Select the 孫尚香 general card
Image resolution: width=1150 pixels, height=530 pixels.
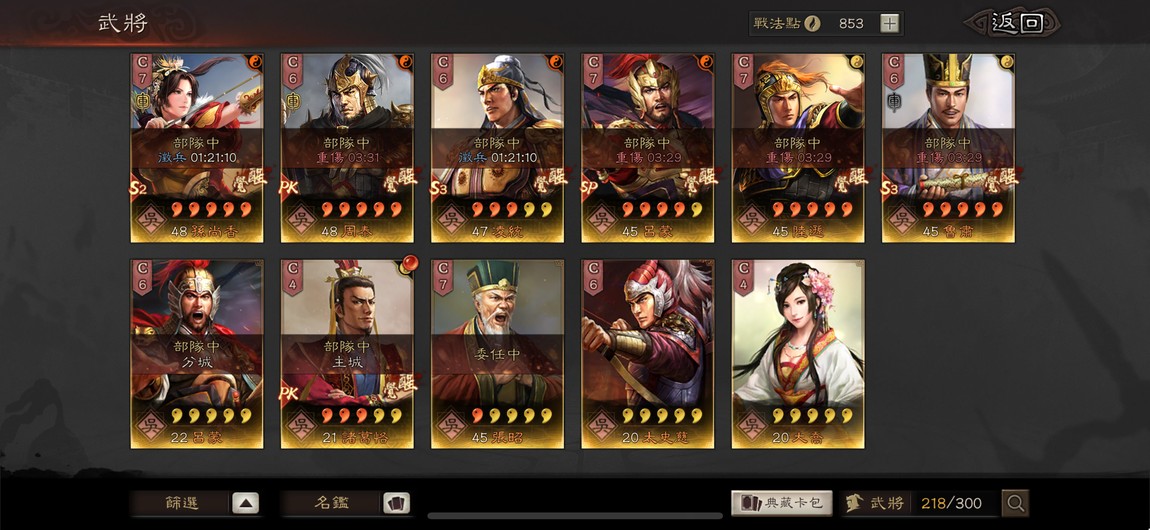click(197, 148)
